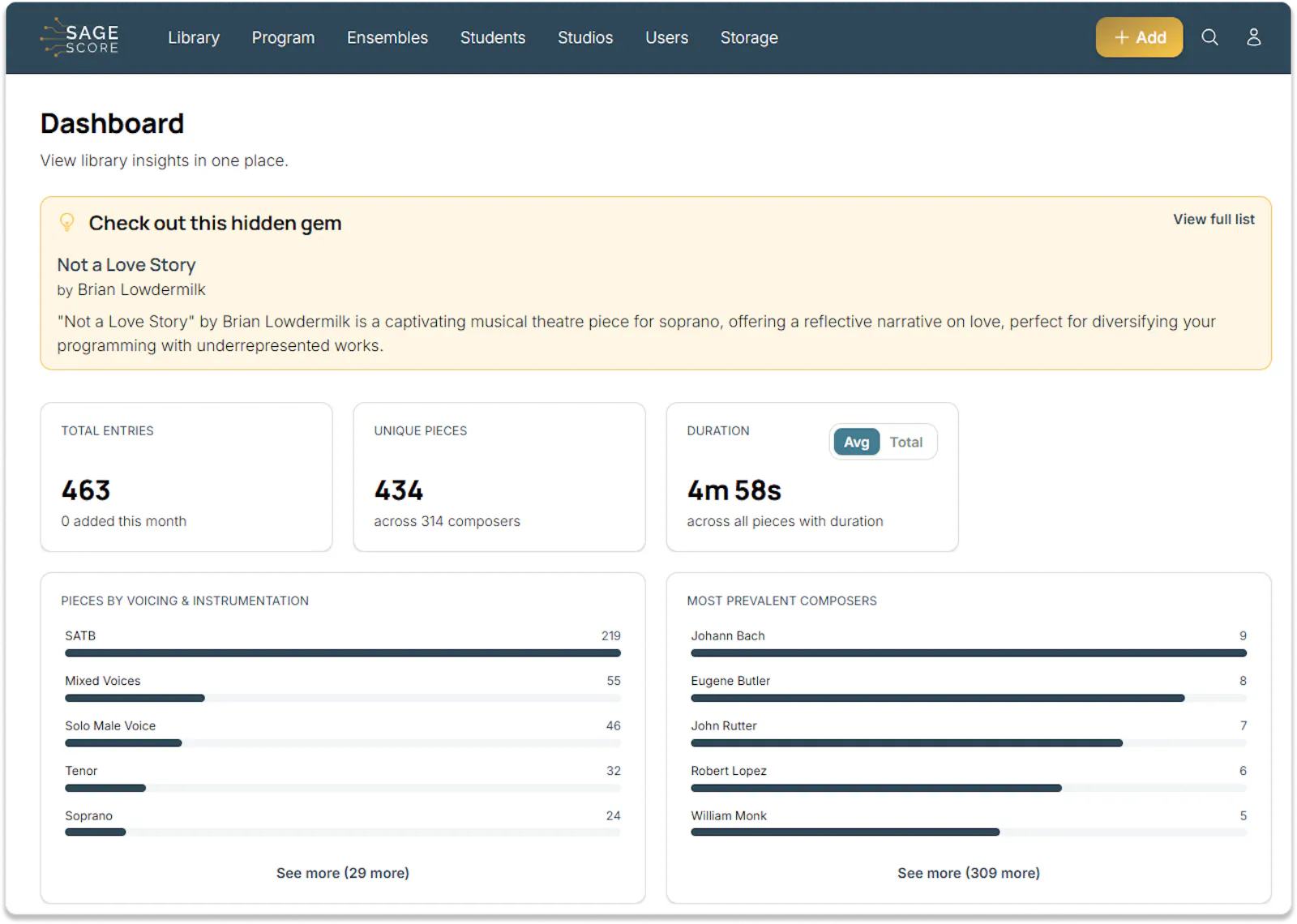The height and width of the screenshot is (924, 1297).
Task: Select the Robert Lopez label
Action: 729,771
